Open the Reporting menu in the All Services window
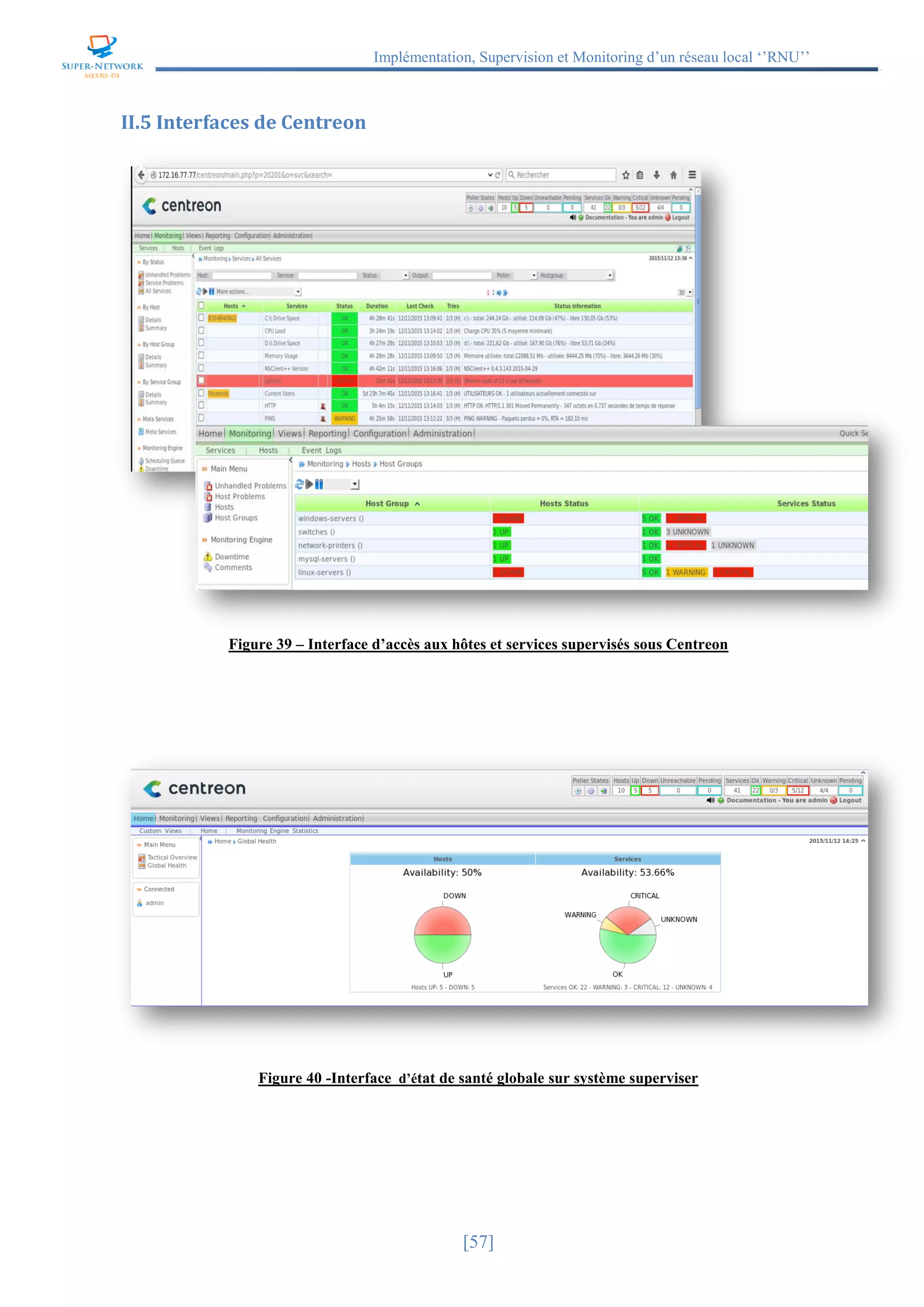The image size is (924, 1307). click(218, 236)
